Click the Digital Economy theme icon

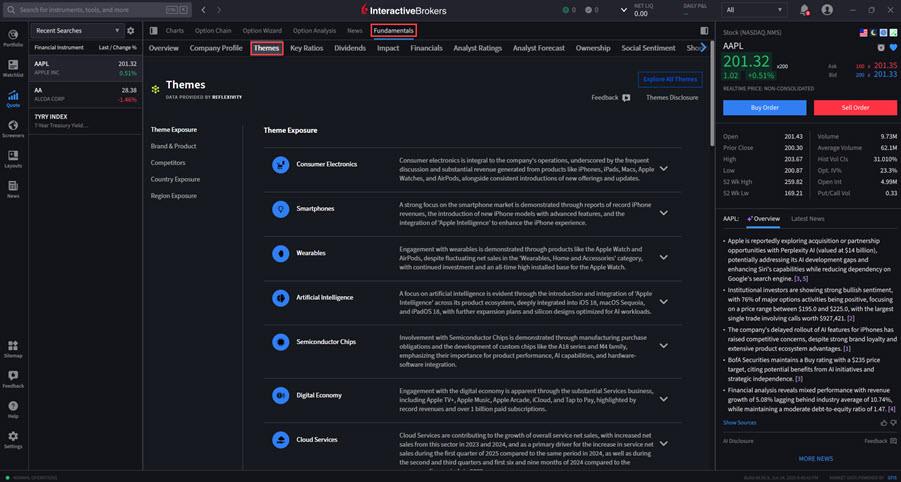(x=280, y=395)
